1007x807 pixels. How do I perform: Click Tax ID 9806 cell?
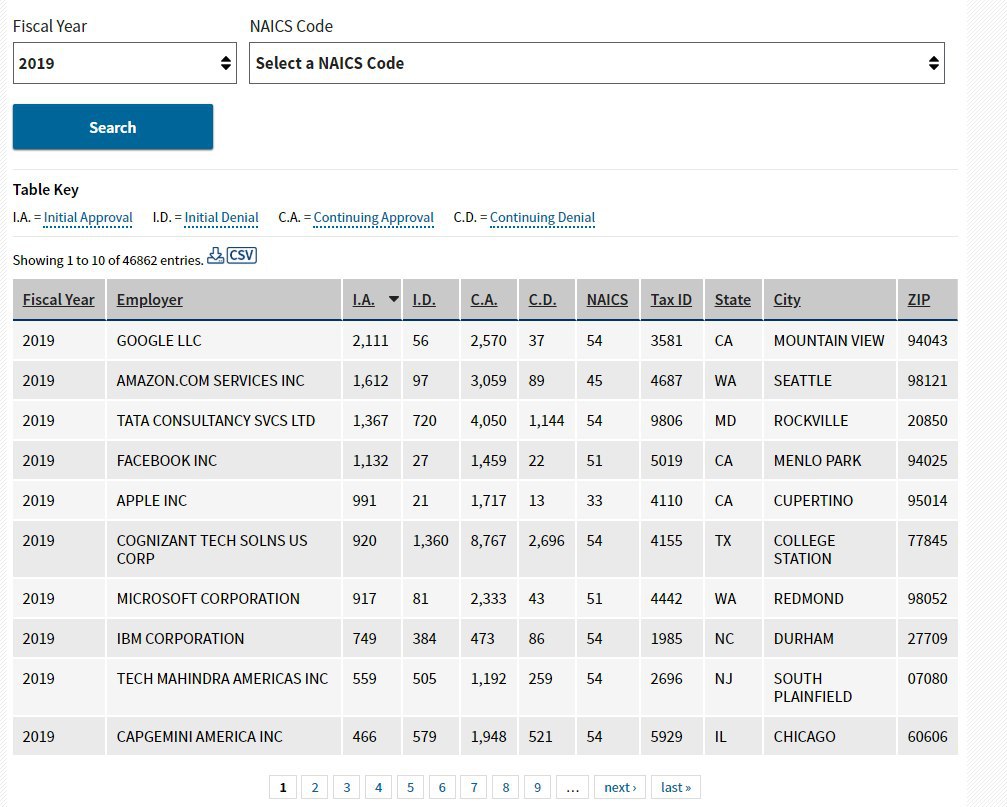pos(672,421)
